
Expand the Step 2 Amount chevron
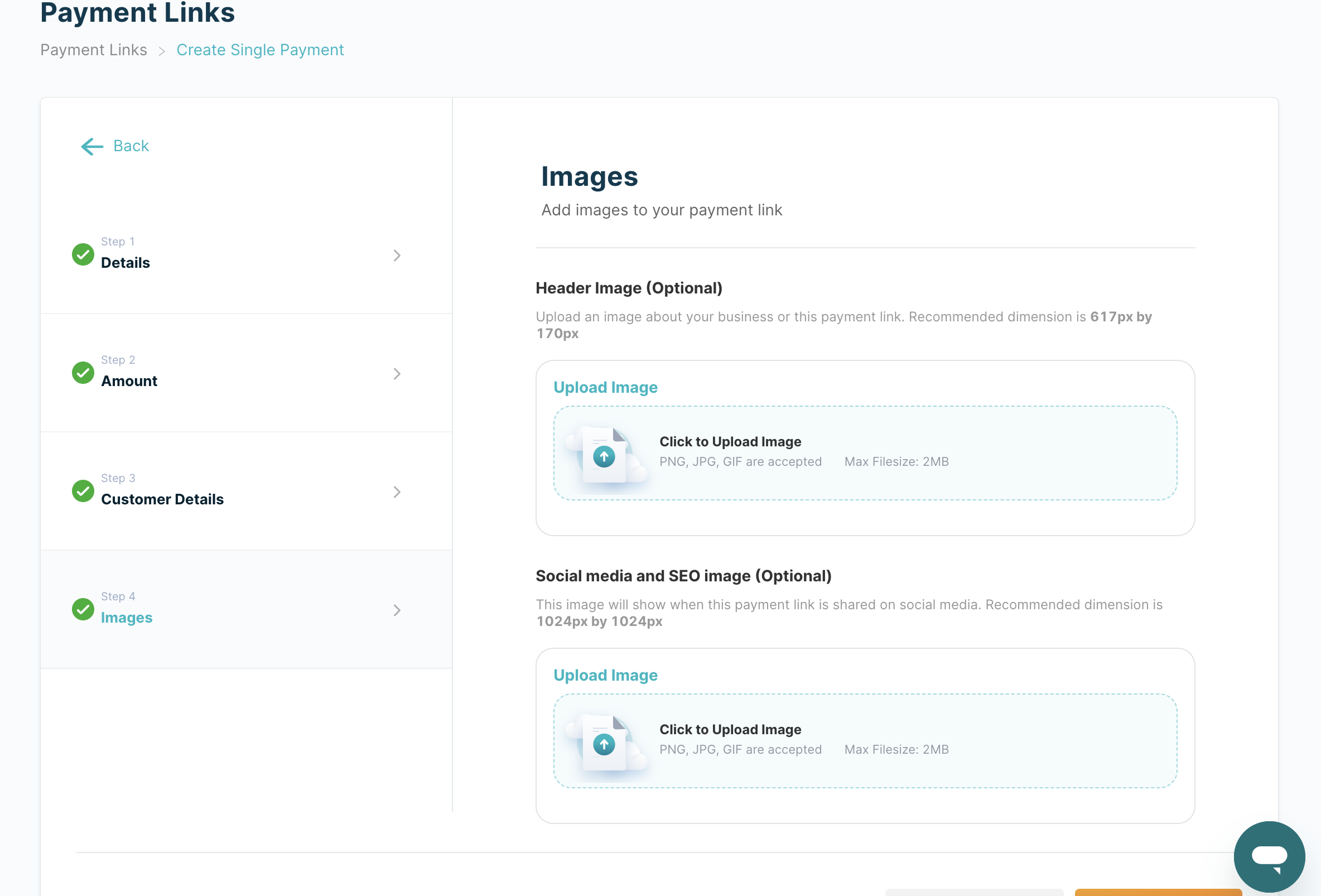(397, 374)
